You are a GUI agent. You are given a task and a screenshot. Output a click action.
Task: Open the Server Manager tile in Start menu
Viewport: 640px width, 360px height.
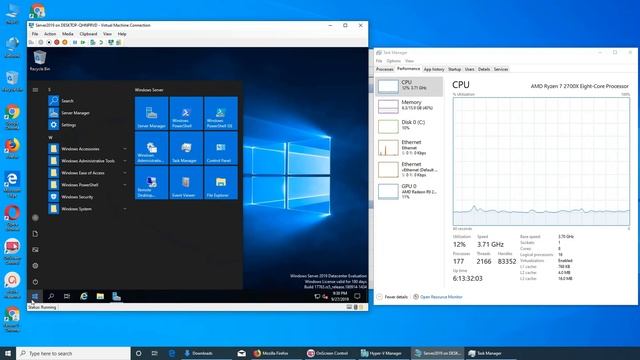151,113
